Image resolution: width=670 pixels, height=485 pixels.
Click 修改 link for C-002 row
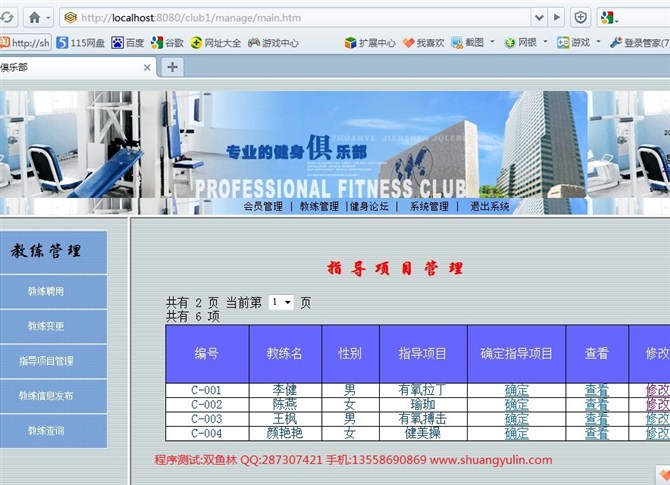(658, 405)
